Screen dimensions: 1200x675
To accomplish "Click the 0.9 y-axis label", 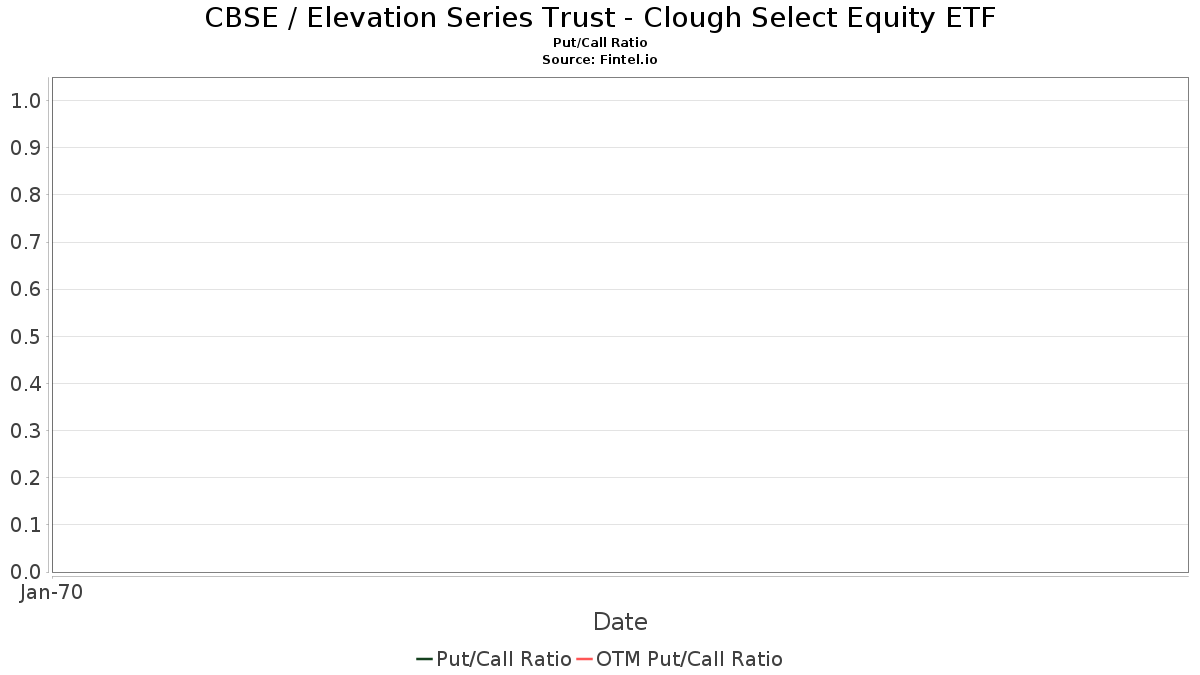I will (25, 148).
